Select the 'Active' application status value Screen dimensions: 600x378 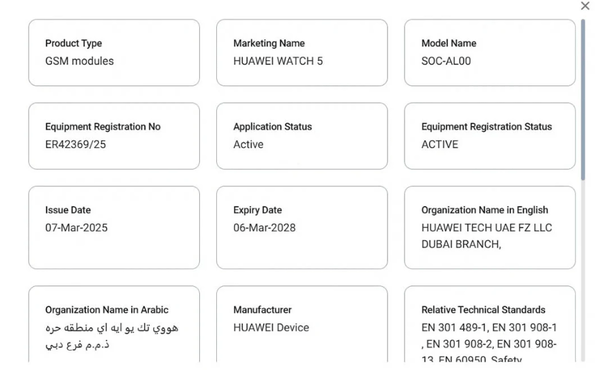pos(248,144)
